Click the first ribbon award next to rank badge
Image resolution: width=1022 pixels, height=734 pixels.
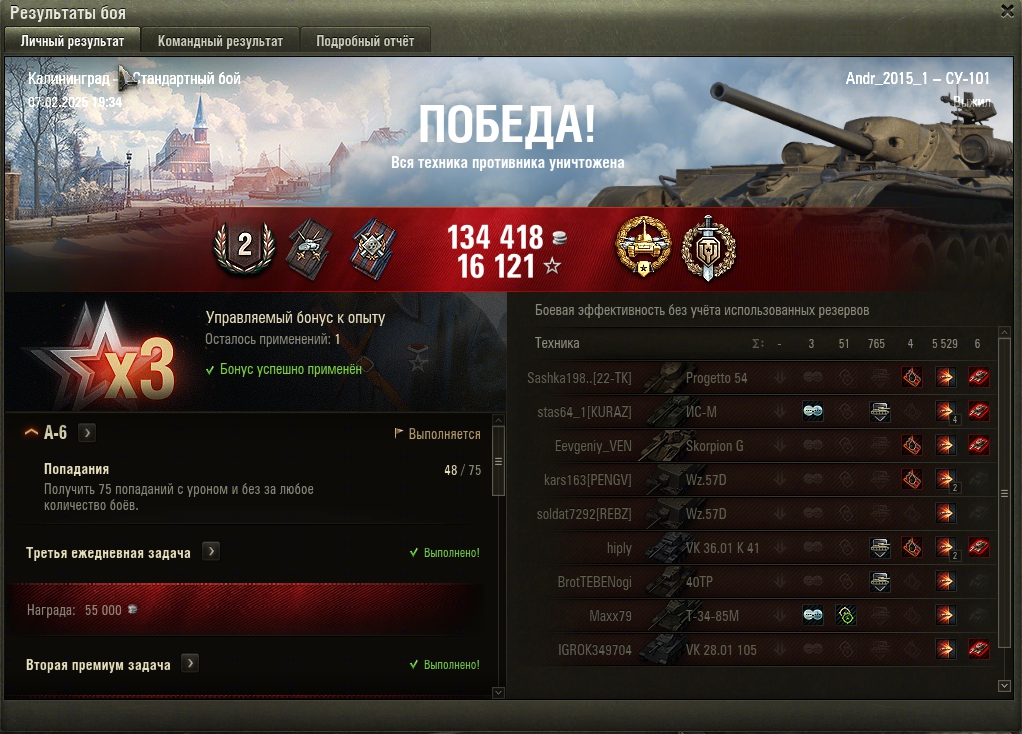(310, 248)
